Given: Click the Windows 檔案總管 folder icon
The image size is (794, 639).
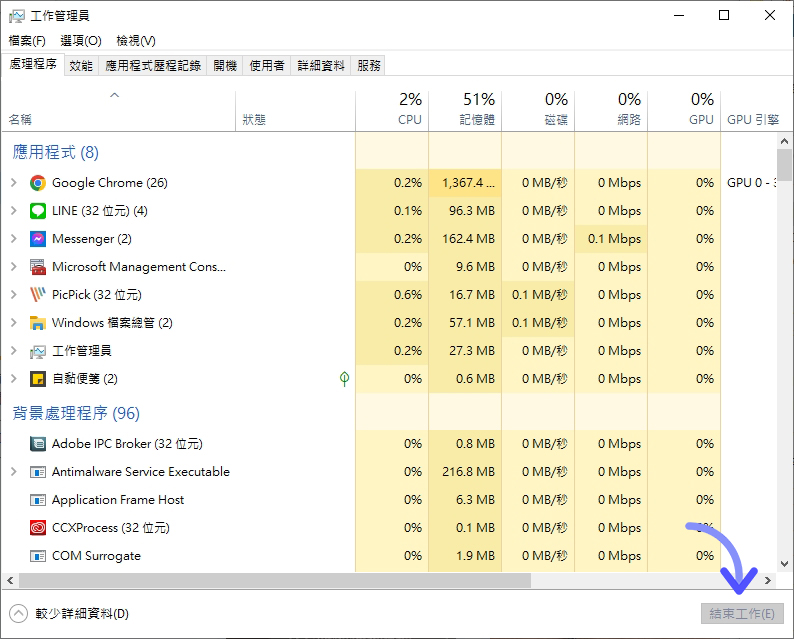Looking at the screenshot, I should coord(37,323).
